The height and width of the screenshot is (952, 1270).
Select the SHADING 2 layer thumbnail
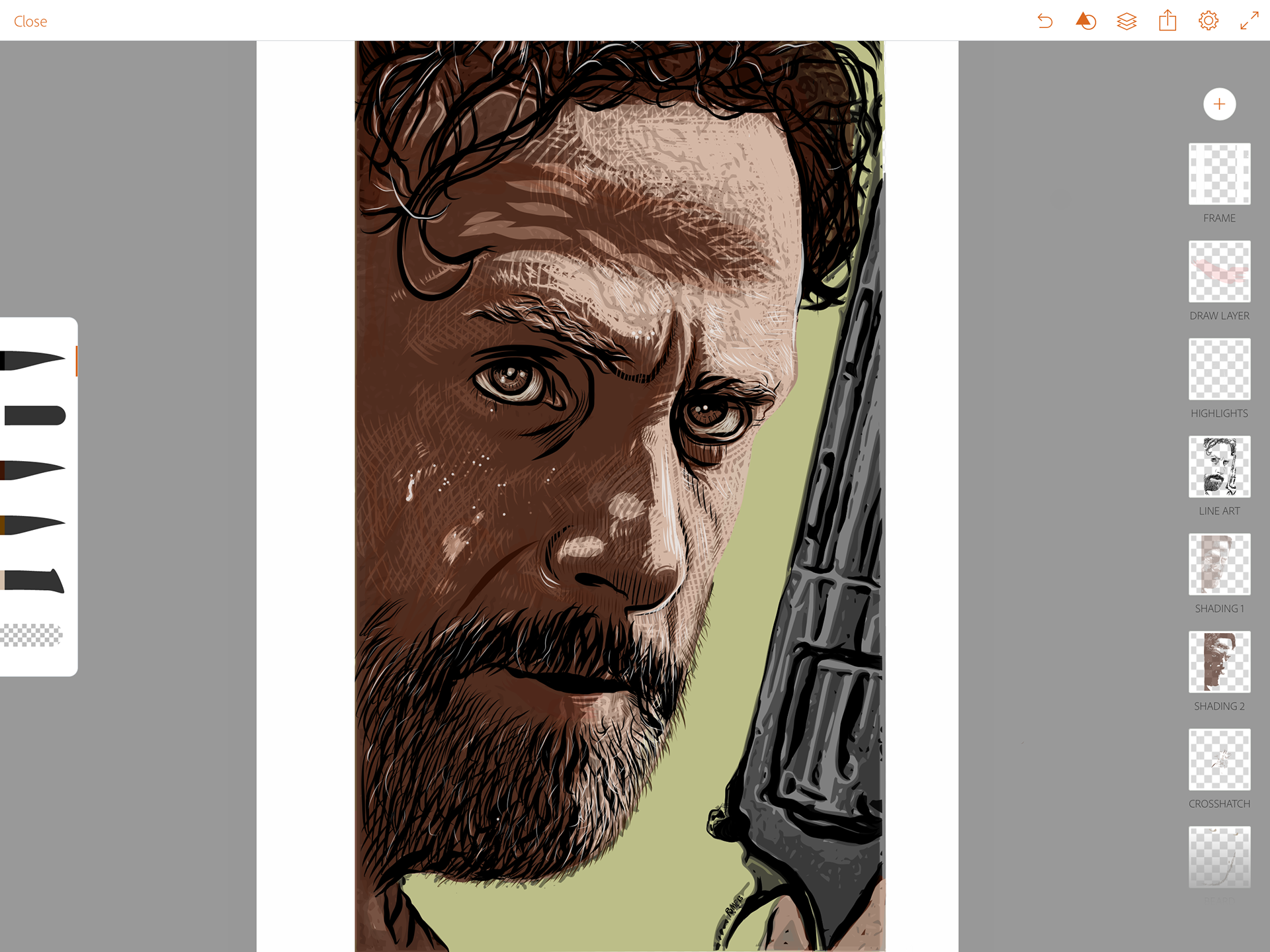tap(1219, 662)
